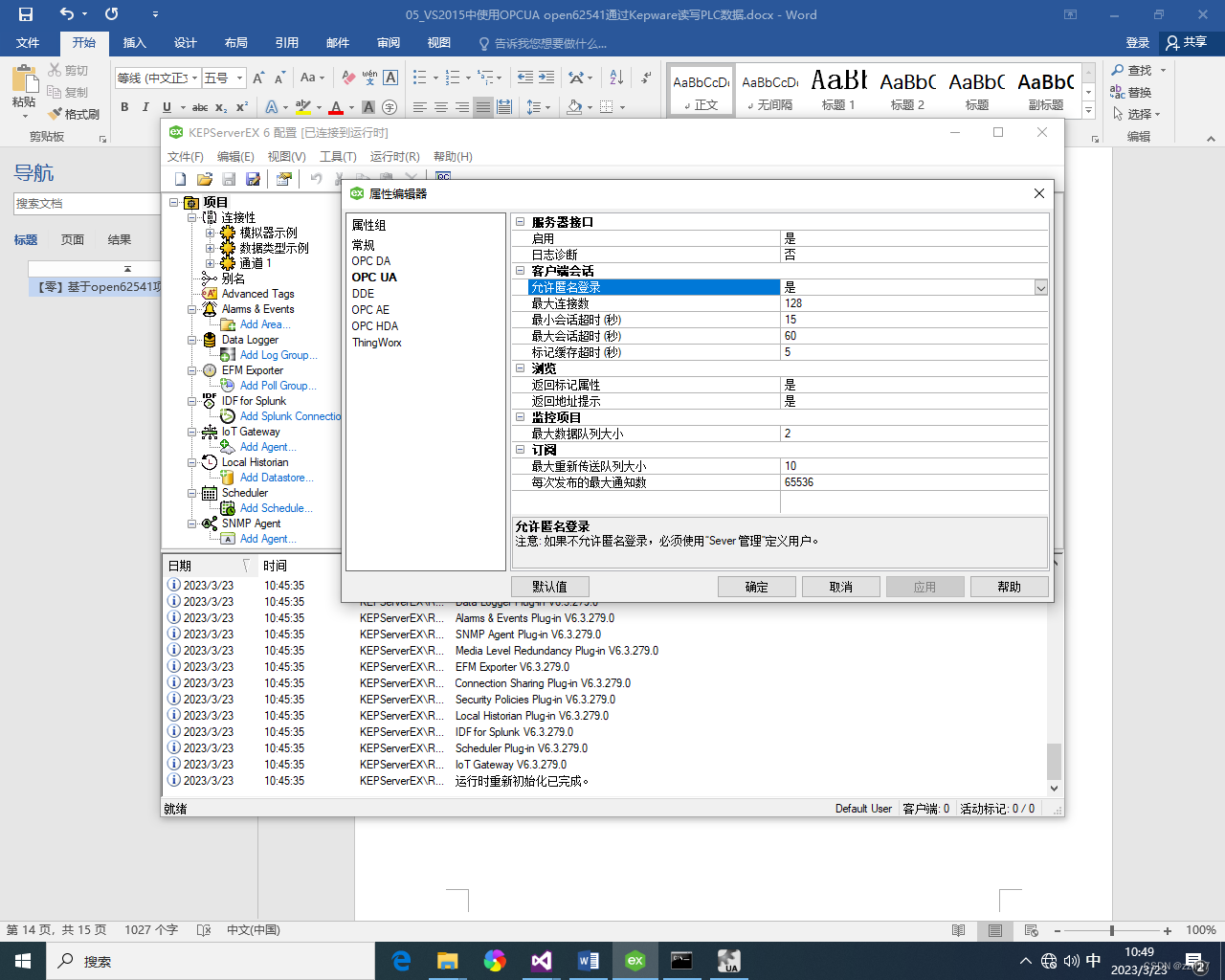Click the Justify alignment icon in Word
This screenshot has height=980, width=1225.
[x=483, y=107]
